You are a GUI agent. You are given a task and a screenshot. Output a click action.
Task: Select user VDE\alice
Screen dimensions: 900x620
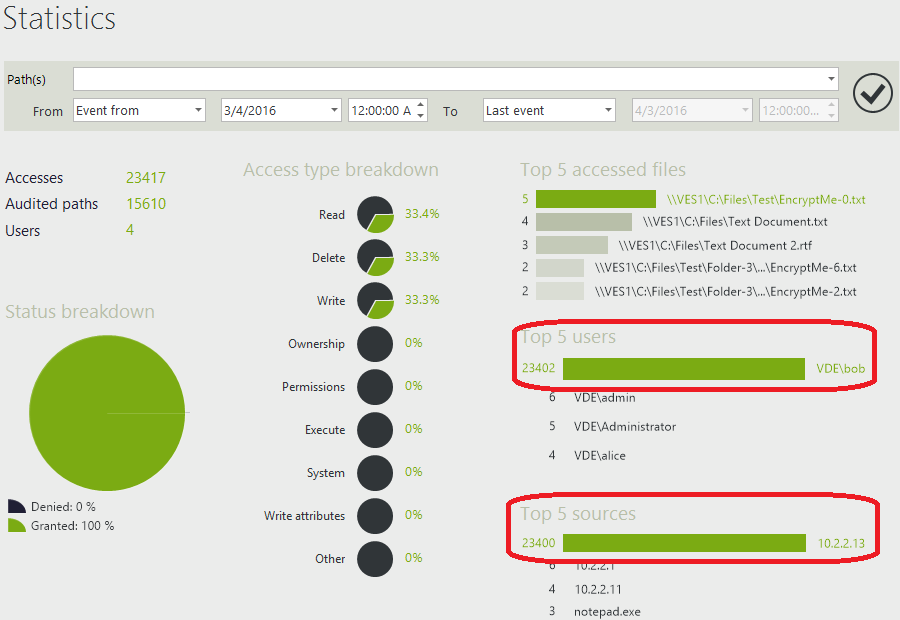click(x=600, y=456)
